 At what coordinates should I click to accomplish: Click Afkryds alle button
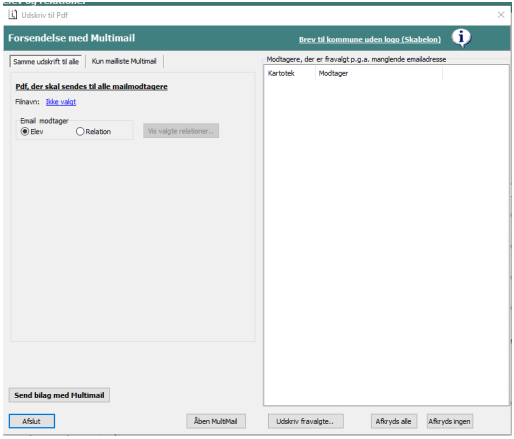pyautogui.click(x=394, y=421)
